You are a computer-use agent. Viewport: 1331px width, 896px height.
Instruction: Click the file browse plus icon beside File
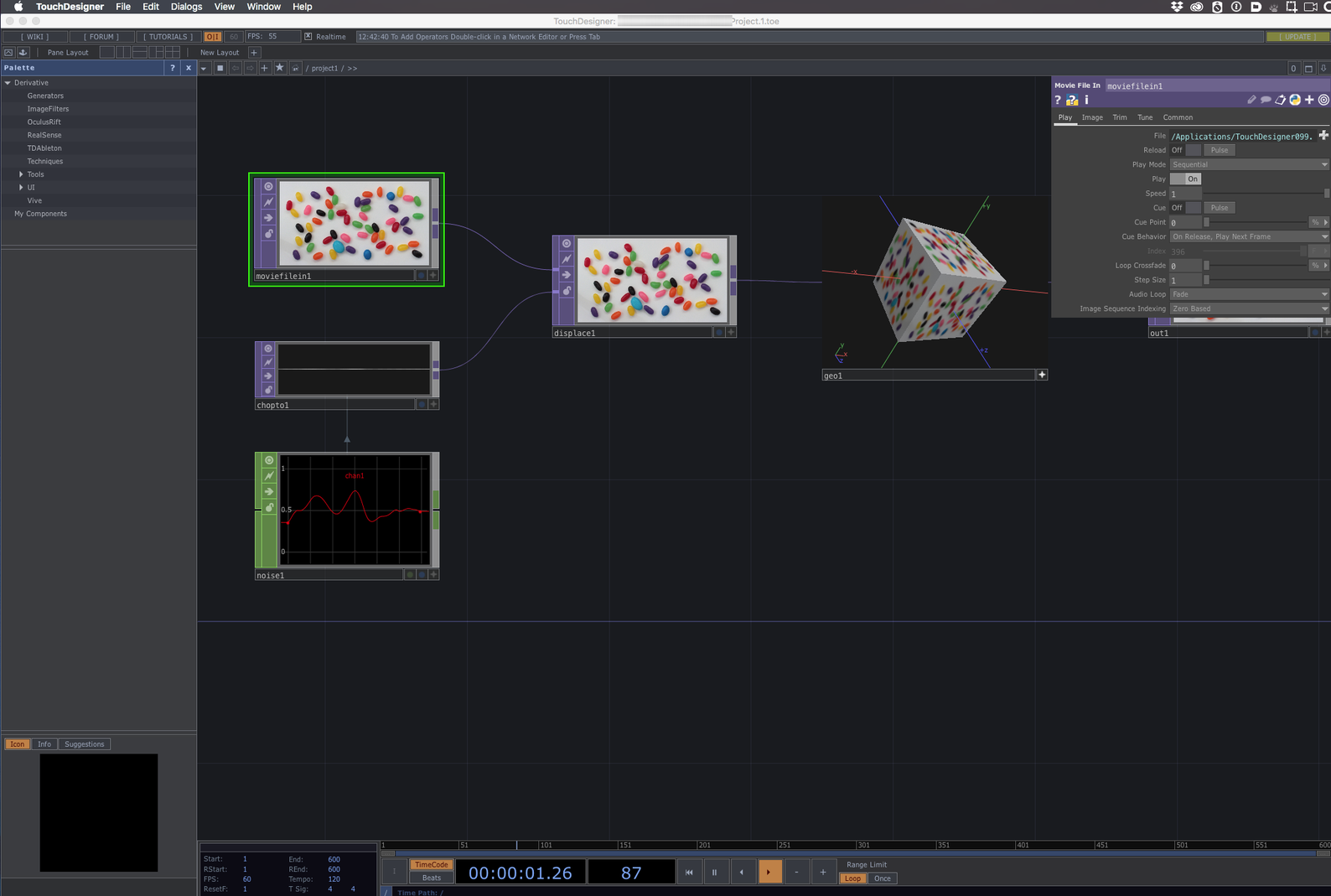tap(1323, 136)
